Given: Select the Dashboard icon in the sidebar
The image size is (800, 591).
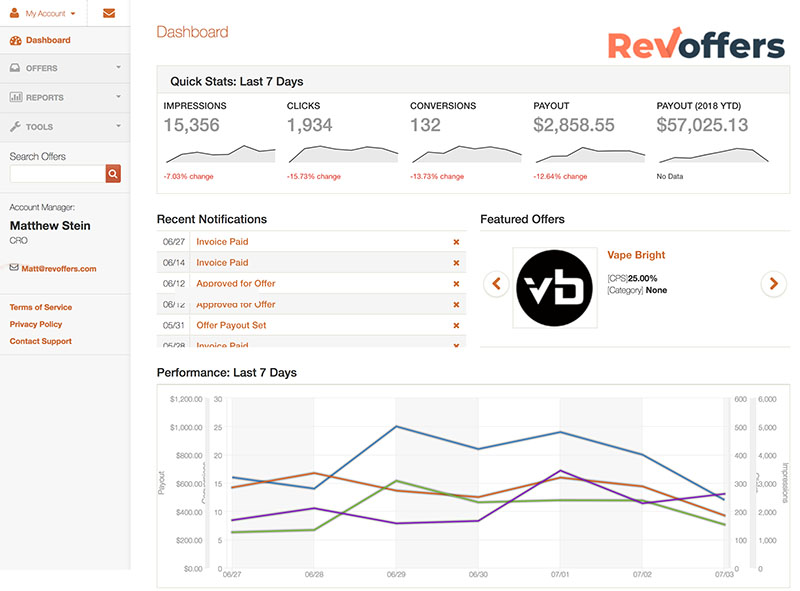Looking at the screenshot, I should pyautogui.click(x=14, y=40).
